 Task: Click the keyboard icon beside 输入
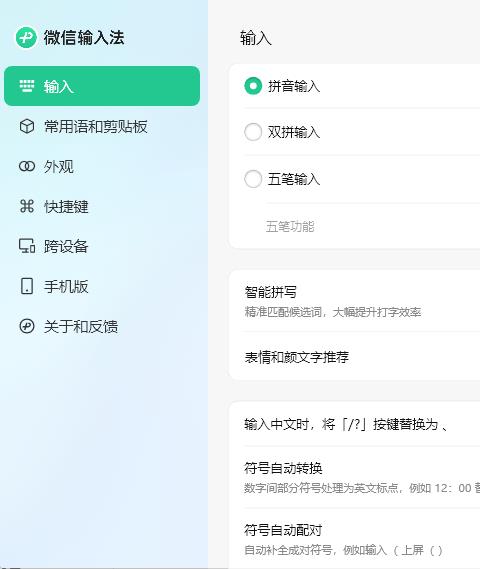(27, 86)
